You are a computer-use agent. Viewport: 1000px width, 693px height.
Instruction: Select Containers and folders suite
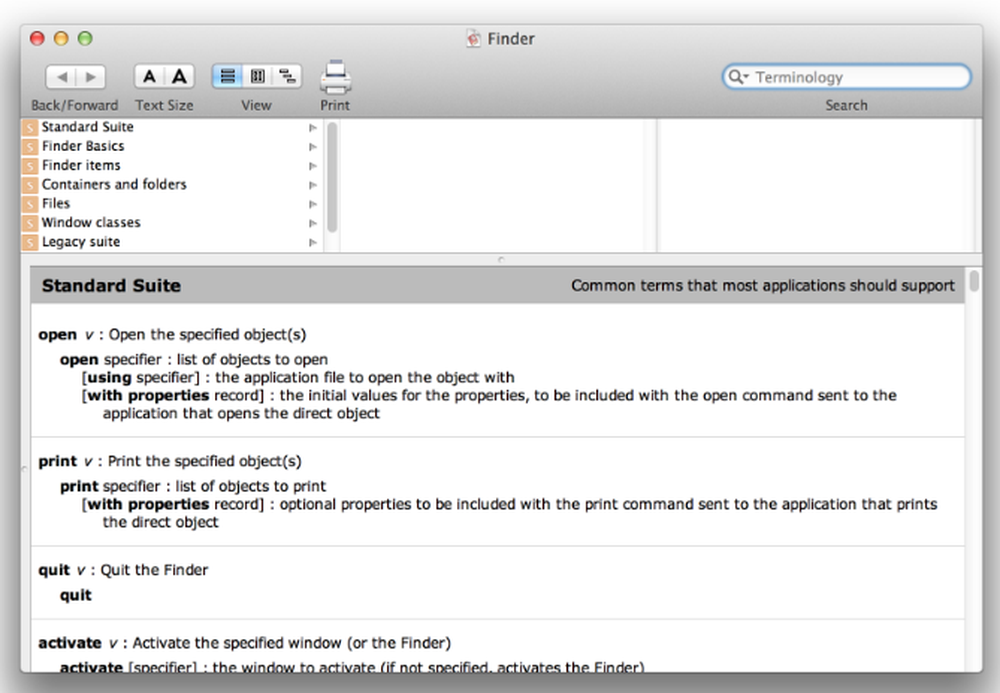[x=172, y=184]
